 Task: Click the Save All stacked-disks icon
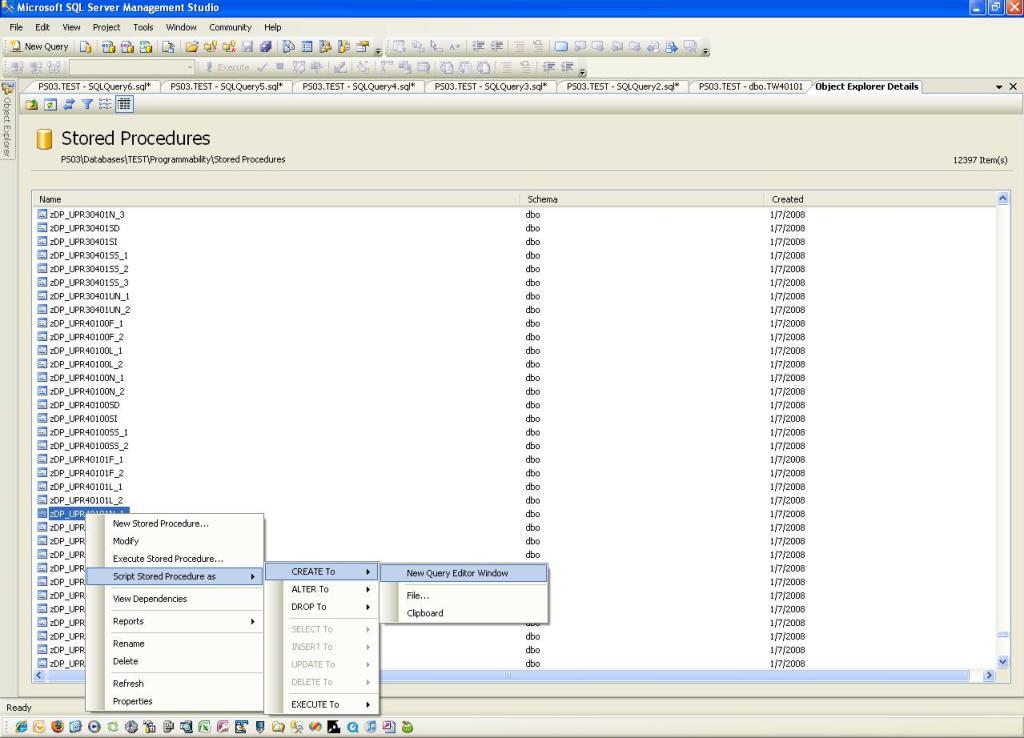pyautogui.click(x=265, y=46)
